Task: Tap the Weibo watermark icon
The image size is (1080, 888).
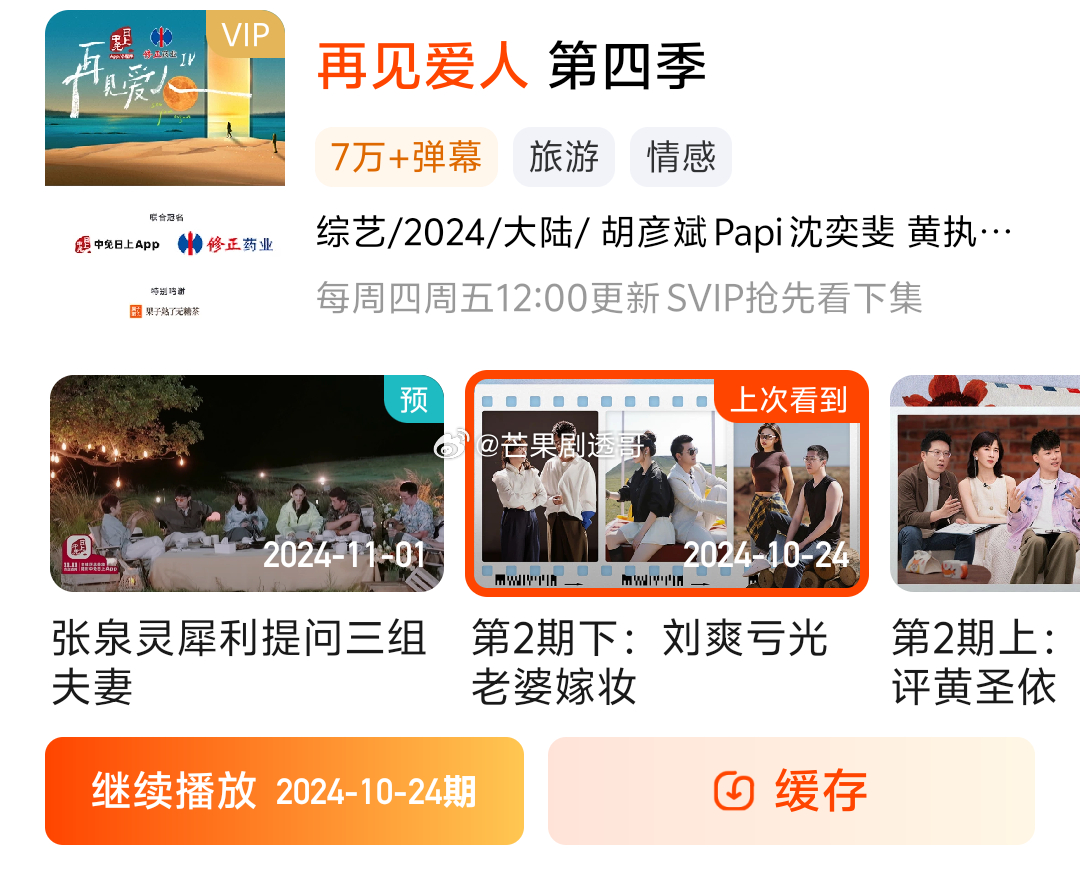Action: (x=450, y=445)
